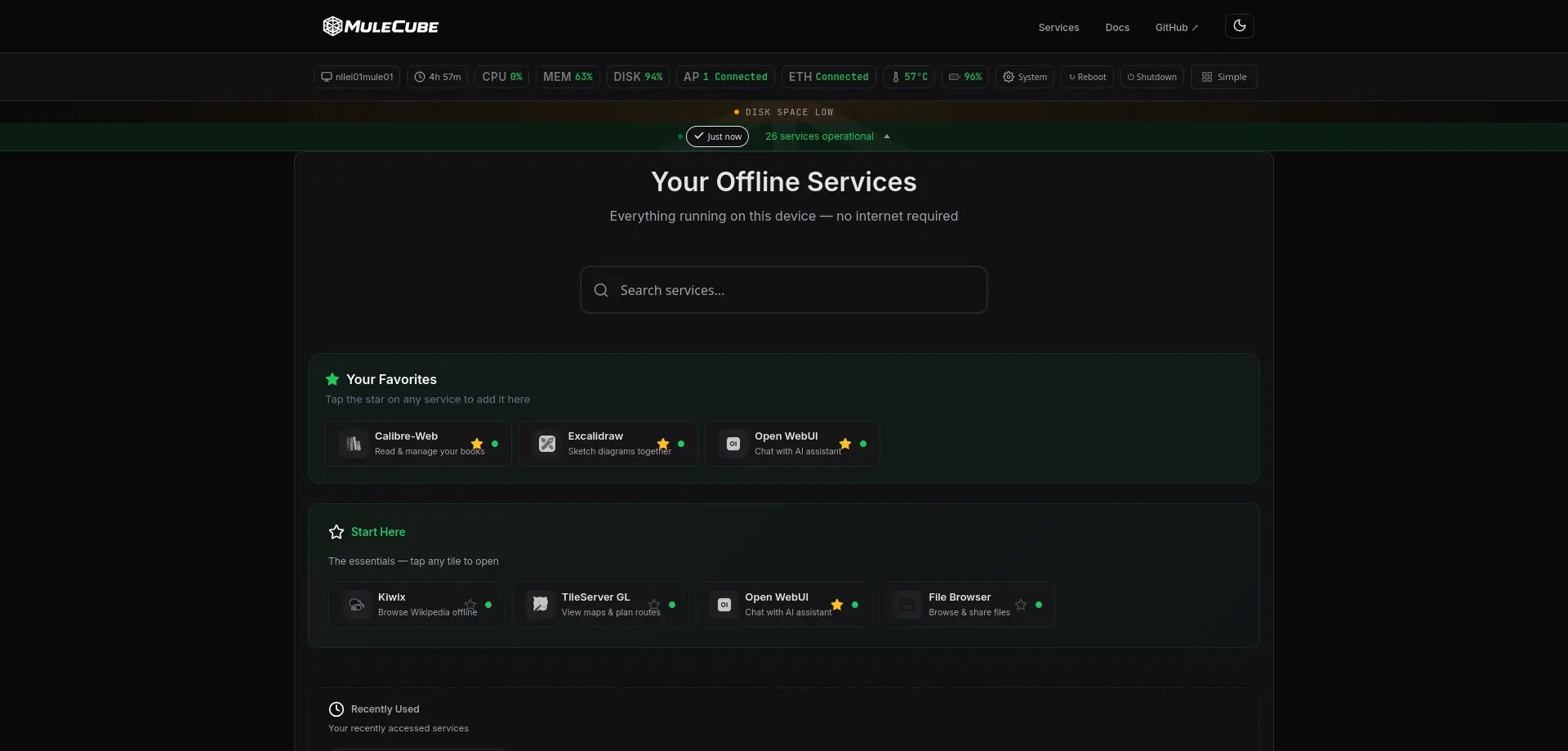
Task: Click Calibre-Web green status dot
Action: (495, 444)
